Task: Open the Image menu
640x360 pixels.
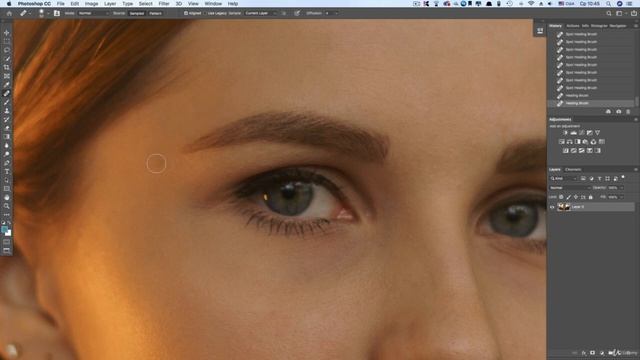Action: pyautogui.click(x=91, y=4)
